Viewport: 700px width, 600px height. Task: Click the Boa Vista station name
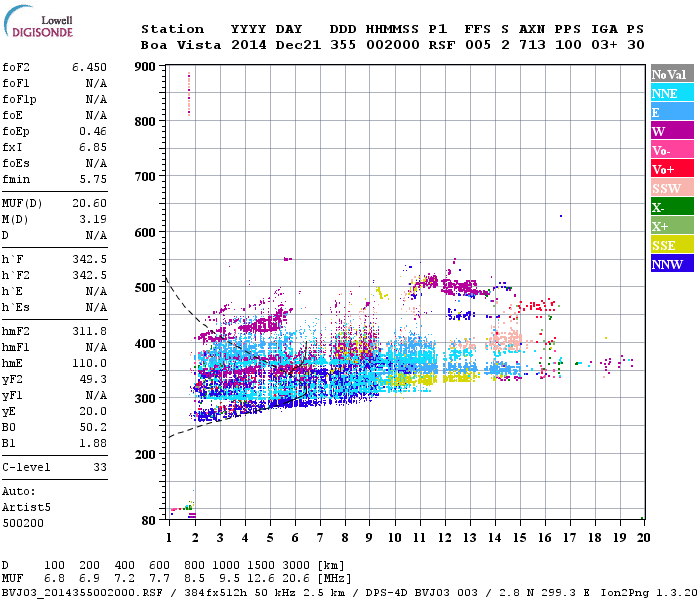pos(181,45)
